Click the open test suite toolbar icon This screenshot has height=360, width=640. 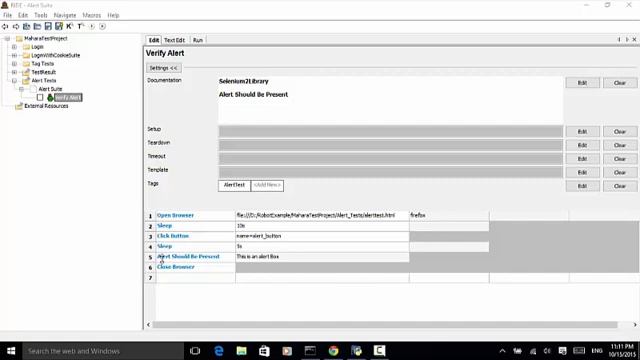(27, 27)
